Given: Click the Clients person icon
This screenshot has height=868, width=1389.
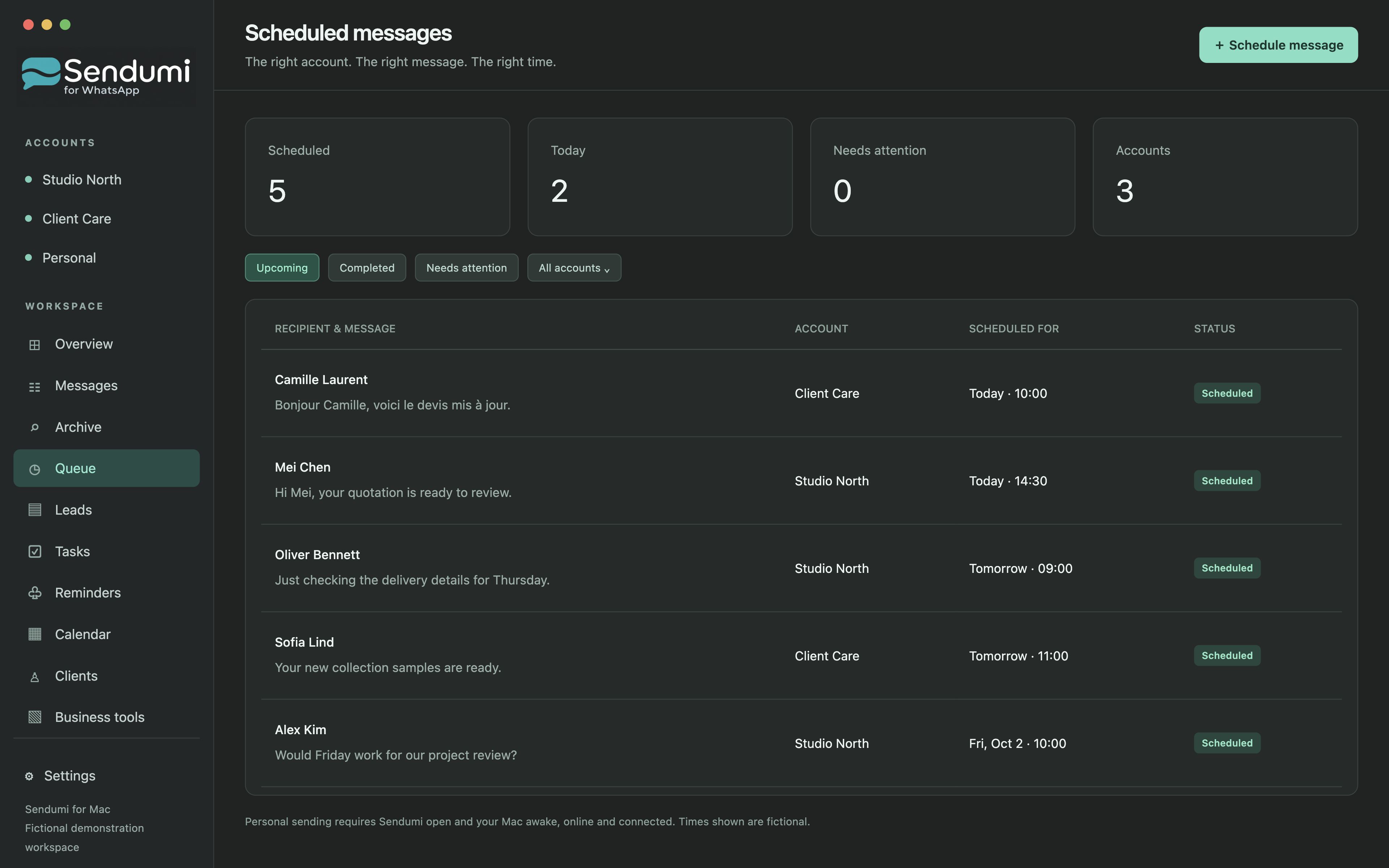Looking at the screenshot, I should tap(34, 677).
